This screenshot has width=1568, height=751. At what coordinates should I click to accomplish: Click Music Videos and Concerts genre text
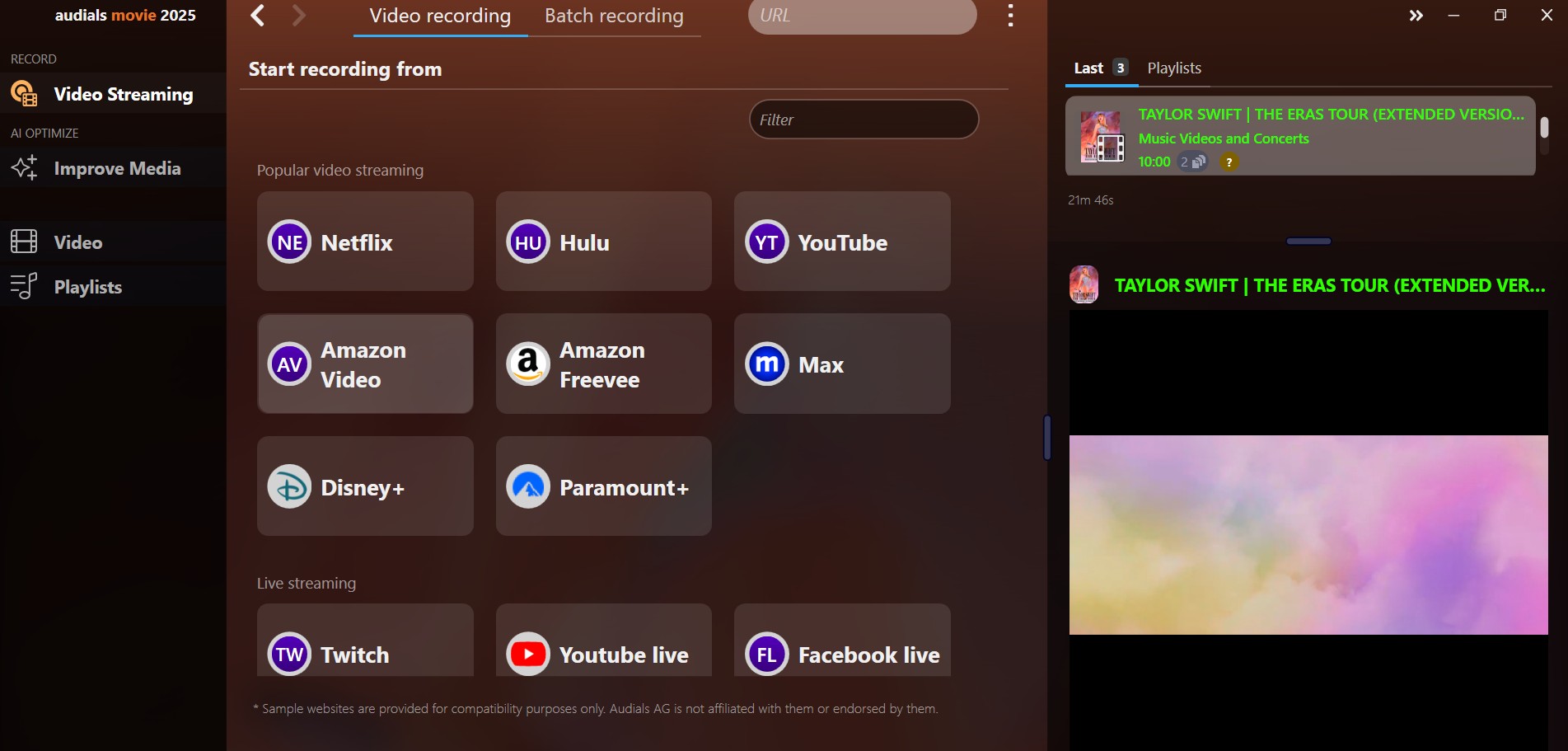pyautogui.click(x=1224, y=138)
